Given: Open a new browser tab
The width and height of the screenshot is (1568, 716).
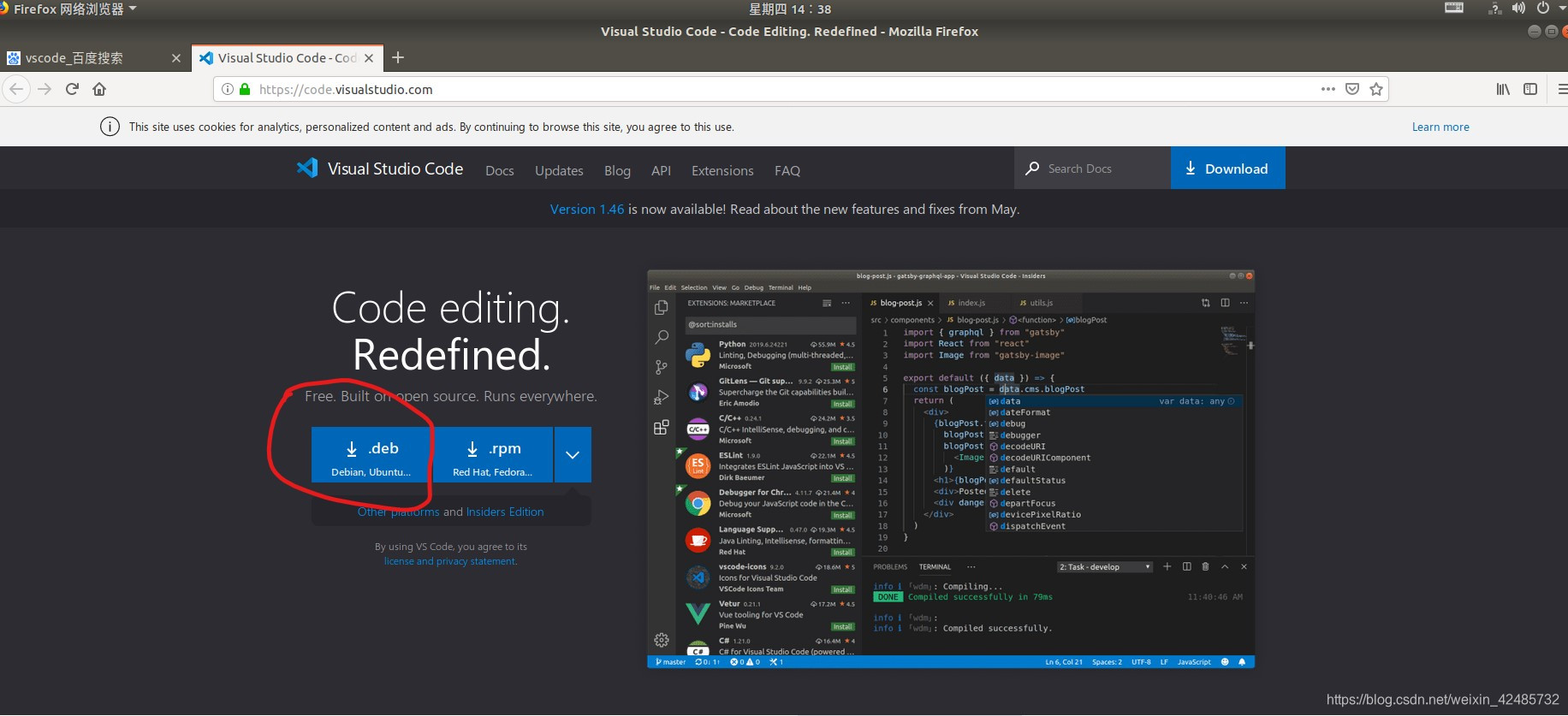Looking at the screenshot, I should pyautogui.click(x=398, y=57).
